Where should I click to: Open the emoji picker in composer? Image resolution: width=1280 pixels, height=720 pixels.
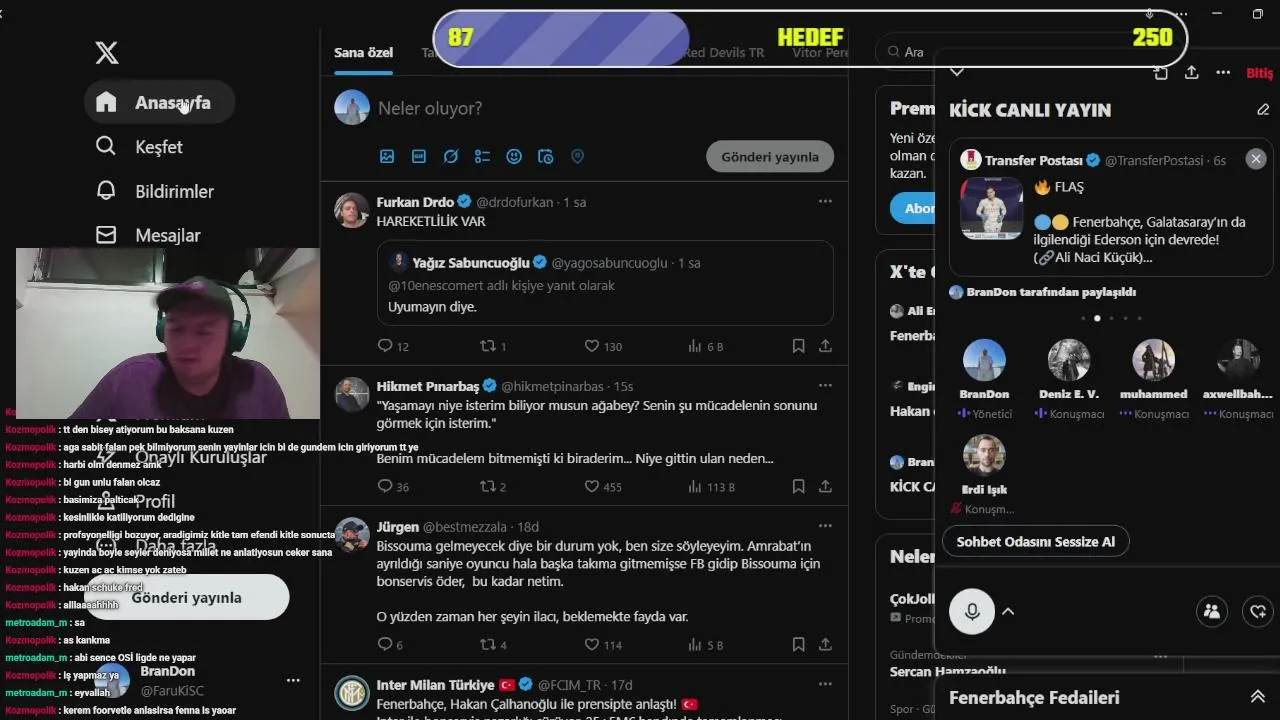tap(514, 156)
